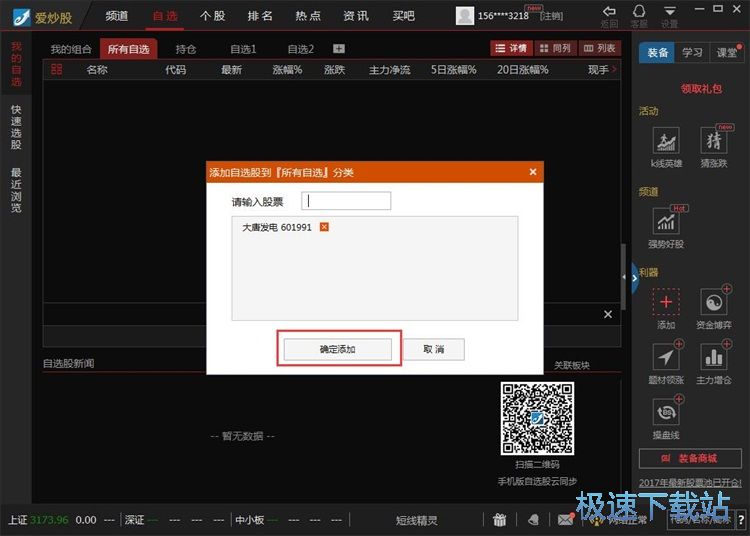Switch to 列表 list view
Screen dimensions: 750x536
coord(599,48)
